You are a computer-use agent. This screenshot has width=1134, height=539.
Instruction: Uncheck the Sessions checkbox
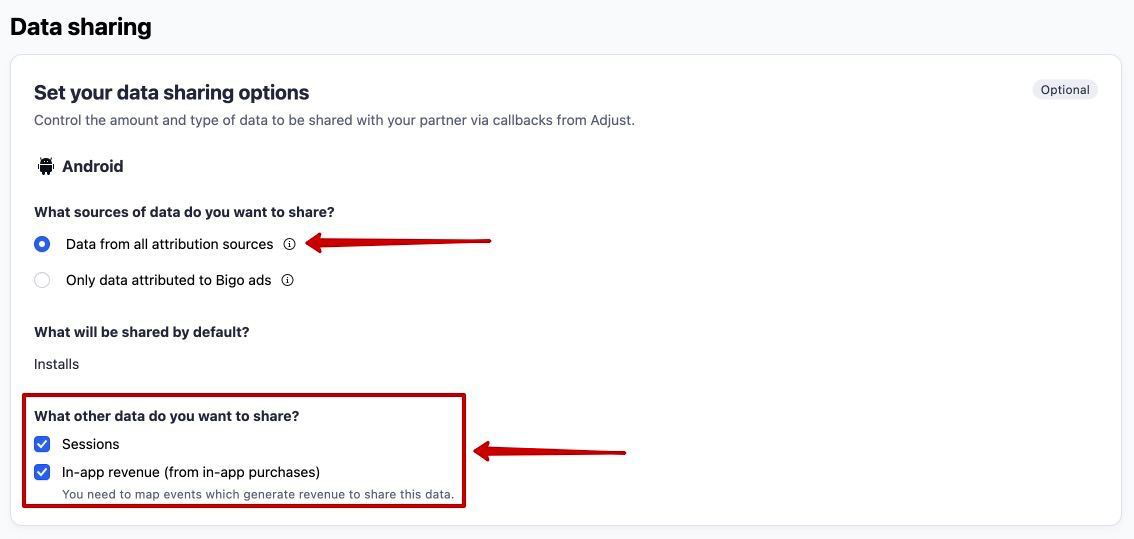click(x=42, y=443)
